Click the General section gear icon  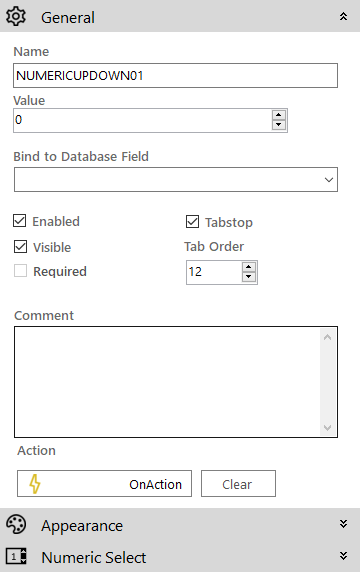click(16, 17)
